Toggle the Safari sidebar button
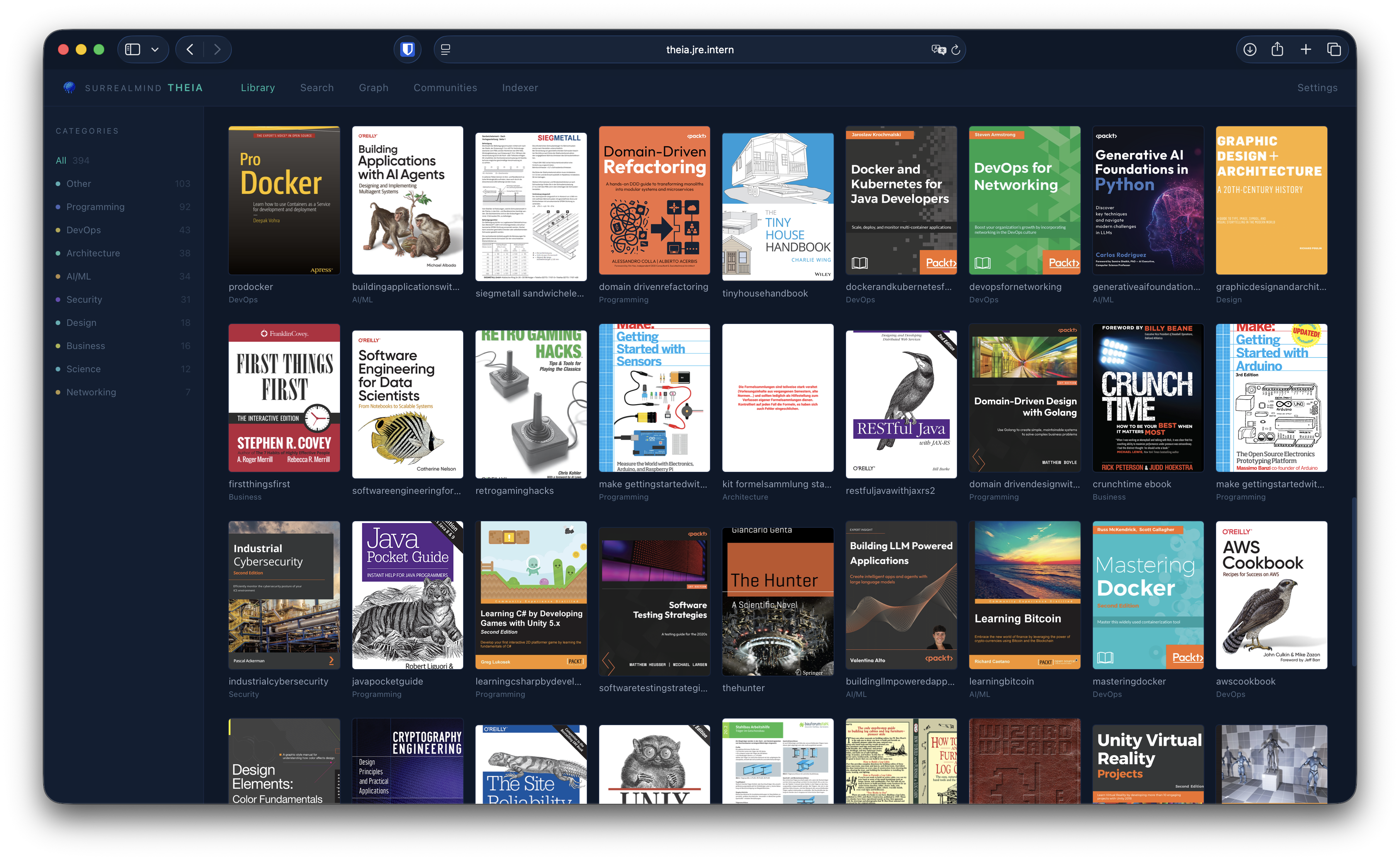Viewport: 1400px width, 861px height. [x=133, y=49]
